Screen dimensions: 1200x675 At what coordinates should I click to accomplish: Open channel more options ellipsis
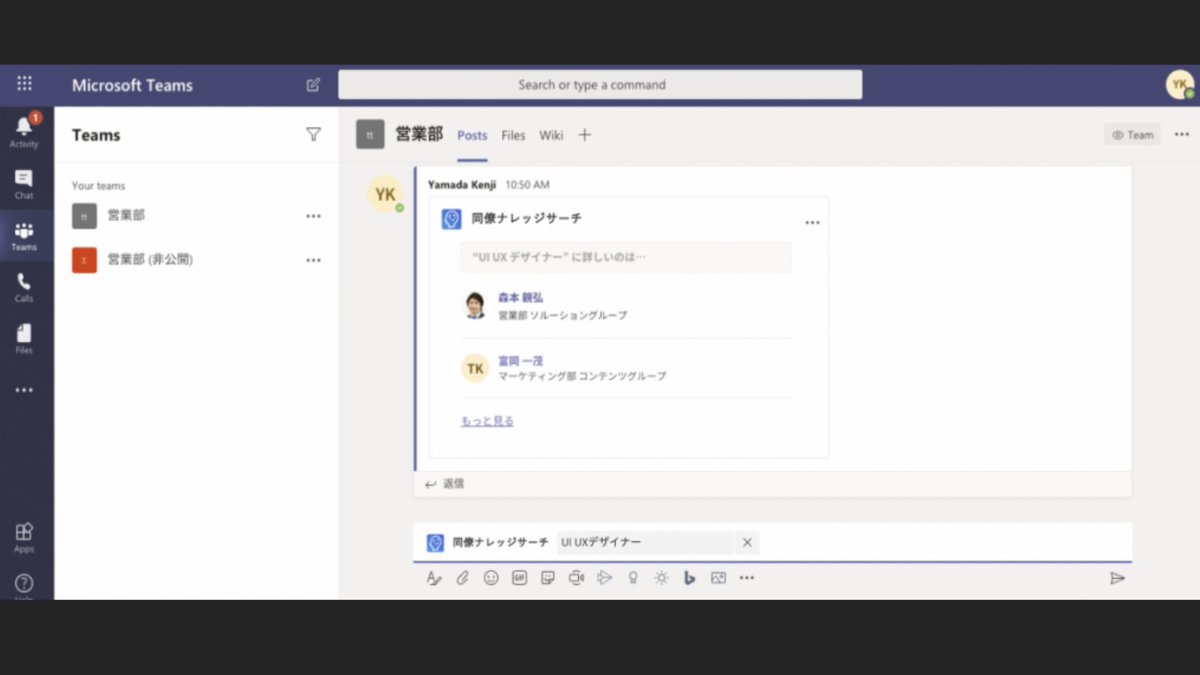[1182, 134]
